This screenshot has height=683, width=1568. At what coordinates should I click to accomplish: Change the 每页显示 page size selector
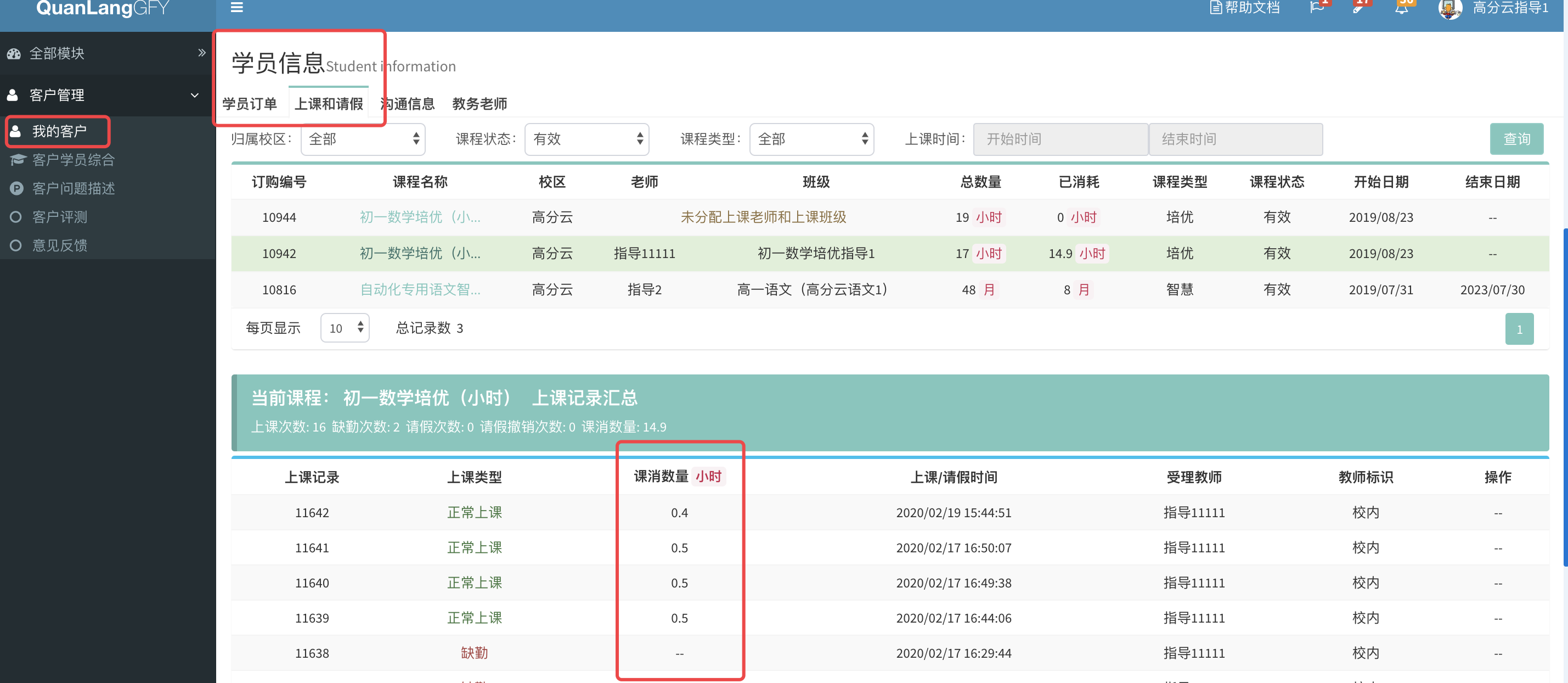[x=345, y=328]
